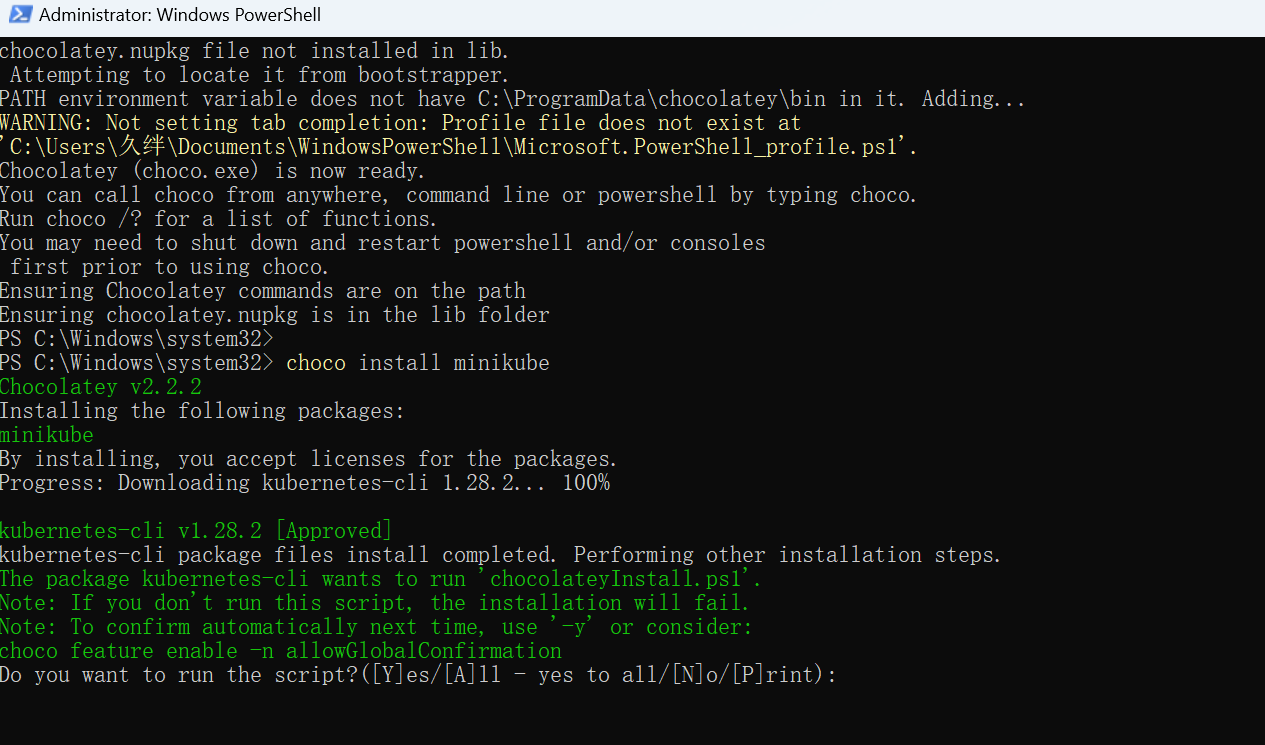Click the 'choco install minikube' command text

pos(418,363)
